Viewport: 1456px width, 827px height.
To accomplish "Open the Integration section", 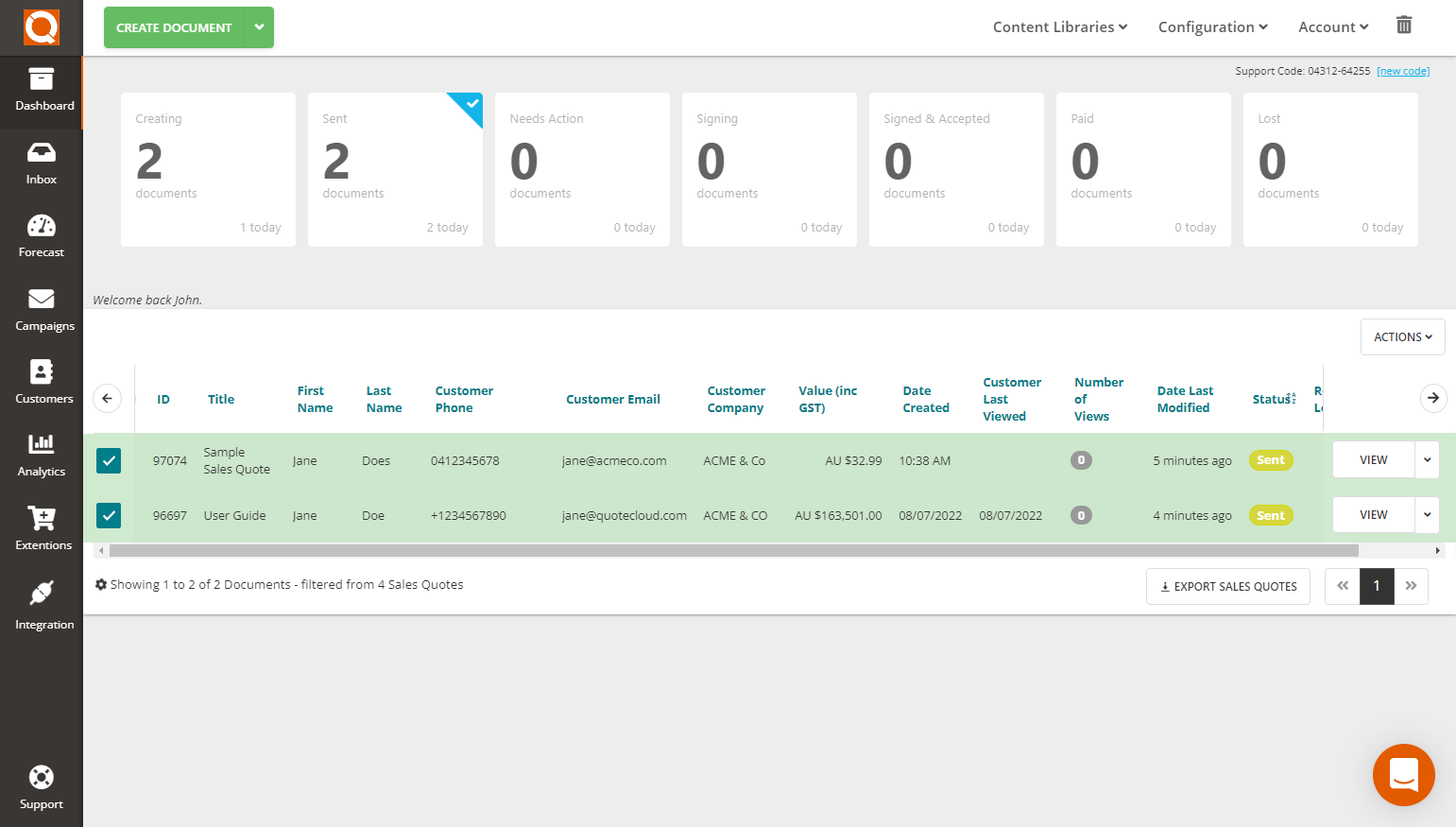I will point(41,609).
